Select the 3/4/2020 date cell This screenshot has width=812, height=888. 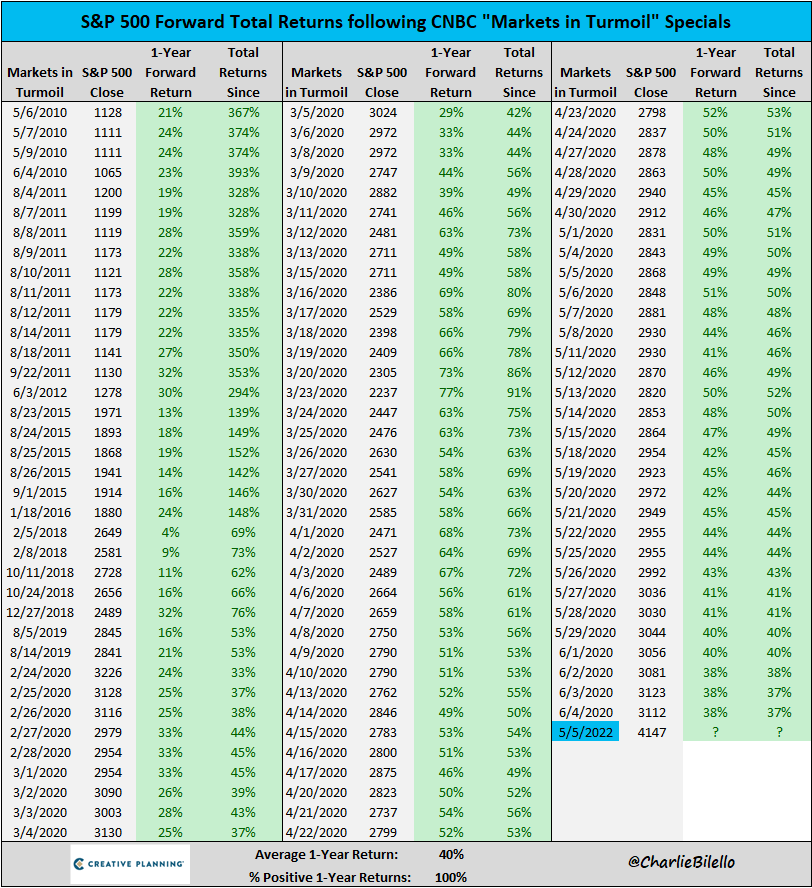40,832
